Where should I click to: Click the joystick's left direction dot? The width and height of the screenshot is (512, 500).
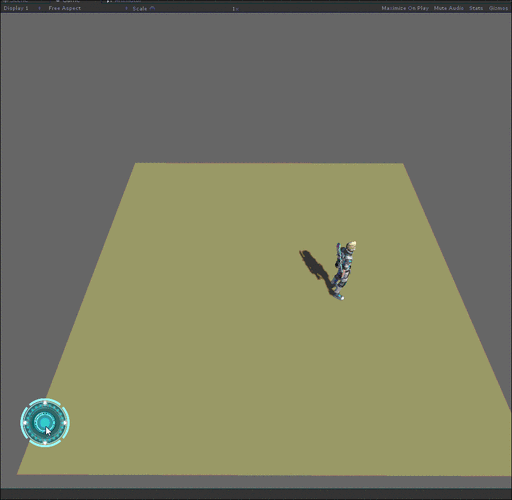click(x=25, y=423)
